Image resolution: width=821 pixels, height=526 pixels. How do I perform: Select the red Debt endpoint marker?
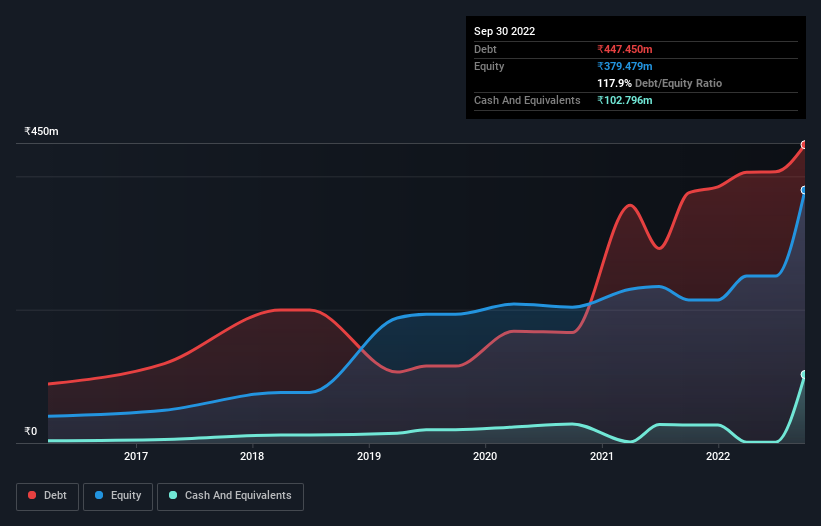(x=805, y=145)
